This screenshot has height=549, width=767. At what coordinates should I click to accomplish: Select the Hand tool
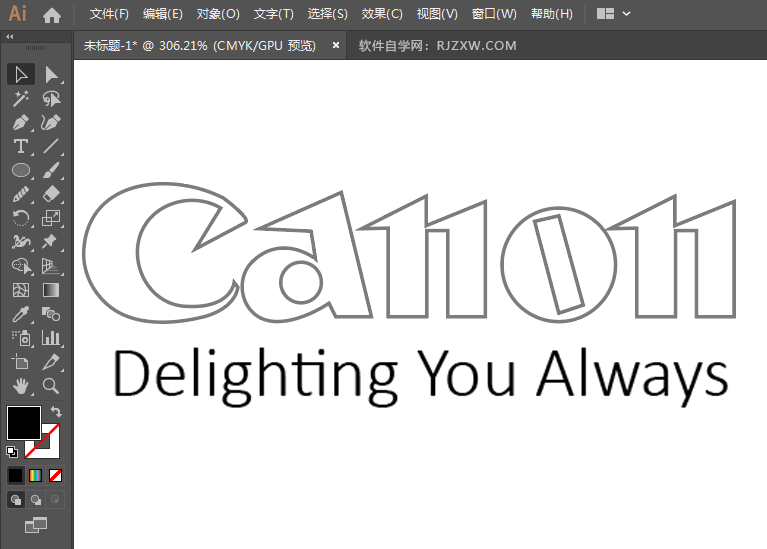pos(21,386)
